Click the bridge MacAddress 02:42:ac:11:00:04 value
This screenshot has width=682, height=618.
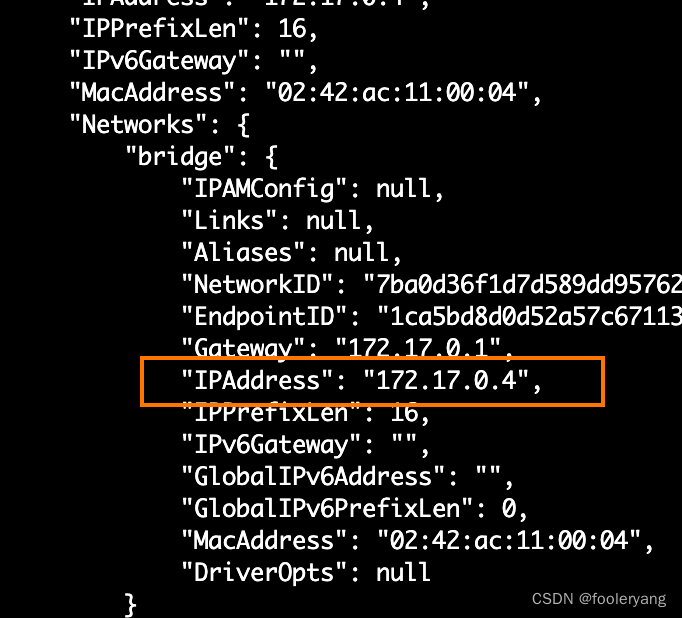tap(509, 540)
